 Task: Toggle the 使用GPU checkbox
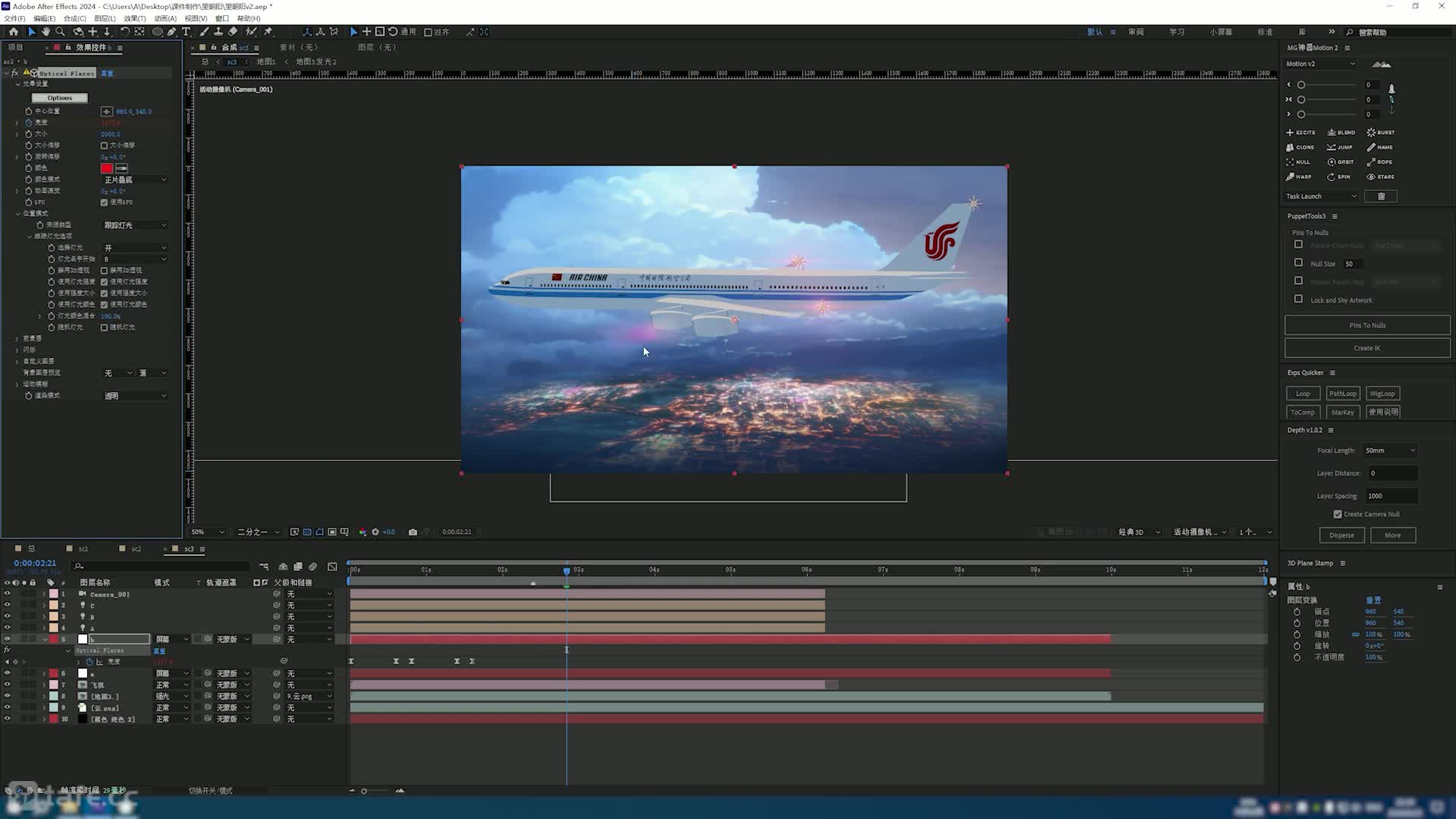104,202
